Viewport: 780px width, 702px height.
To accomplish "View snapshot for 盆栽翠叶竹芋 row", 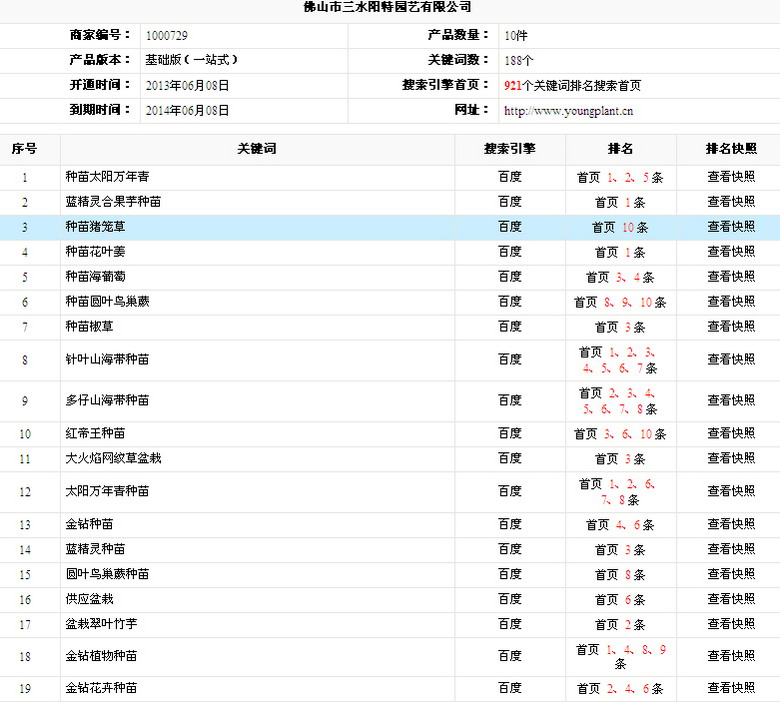I will coord(731,624).
